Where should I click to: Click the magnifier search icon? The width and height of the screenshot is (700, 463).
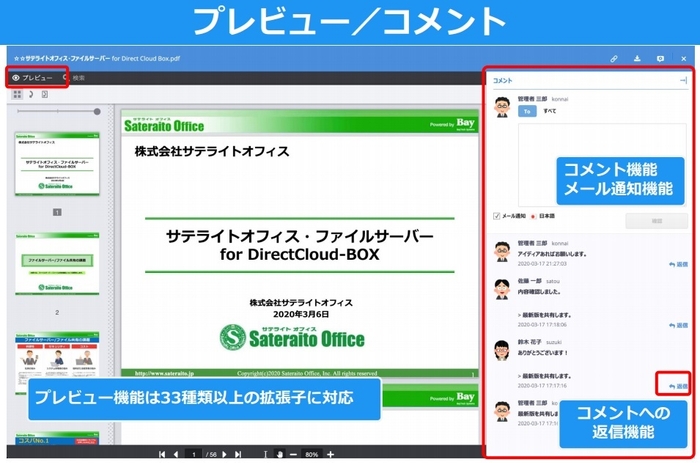(65, 78)
